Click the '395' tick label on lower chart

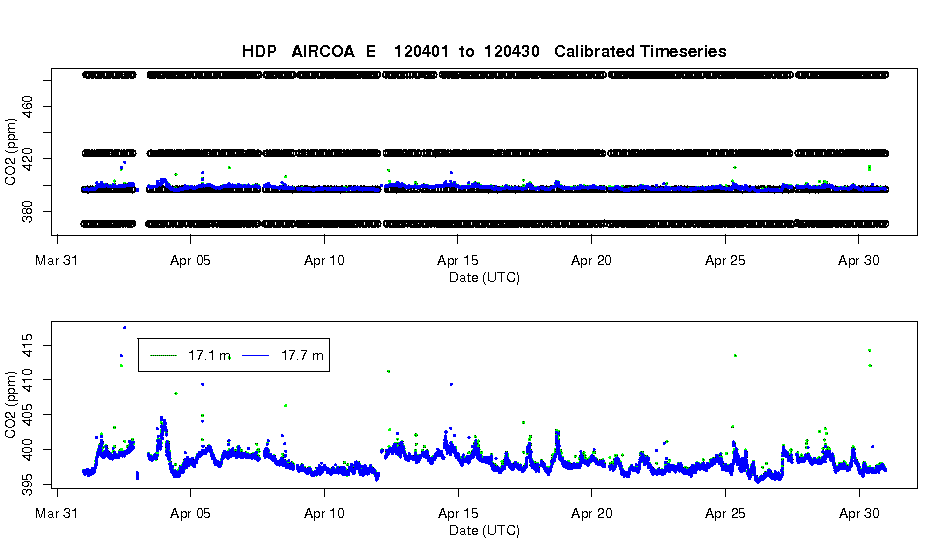(27, 484)
